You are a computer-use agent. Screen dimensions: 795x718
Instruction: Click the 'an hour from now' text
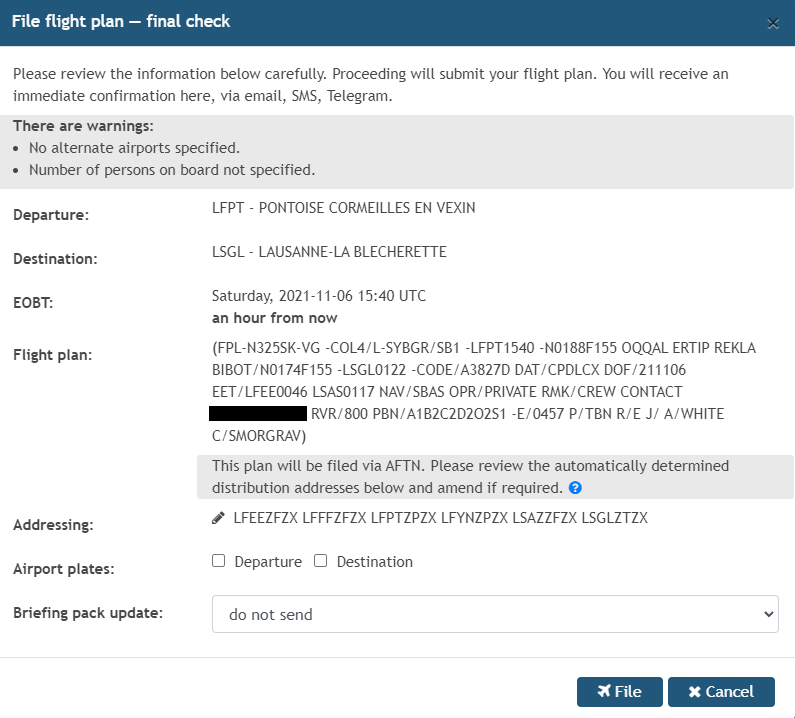point(275,318)
